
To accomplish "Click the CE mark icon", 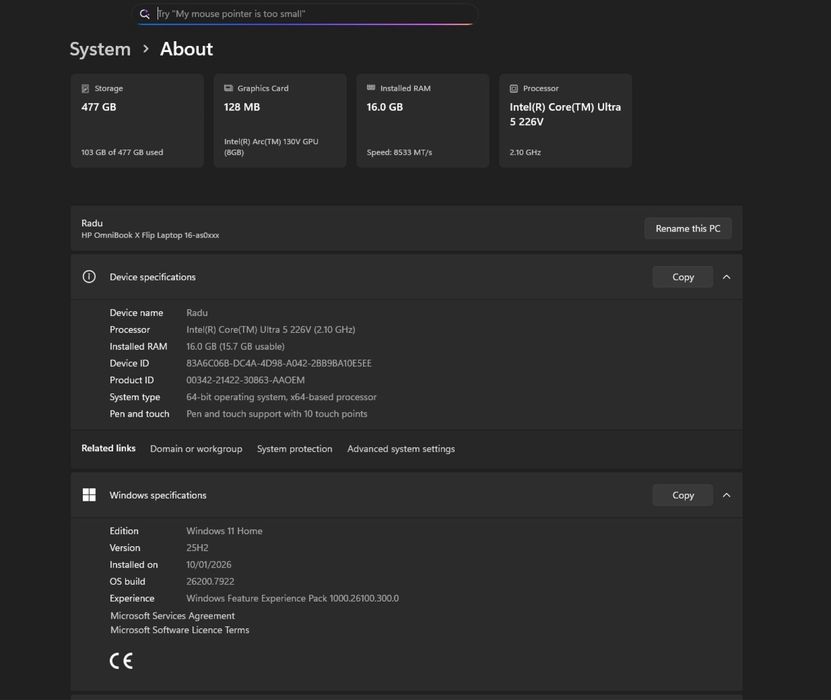I will pos(121,660).
